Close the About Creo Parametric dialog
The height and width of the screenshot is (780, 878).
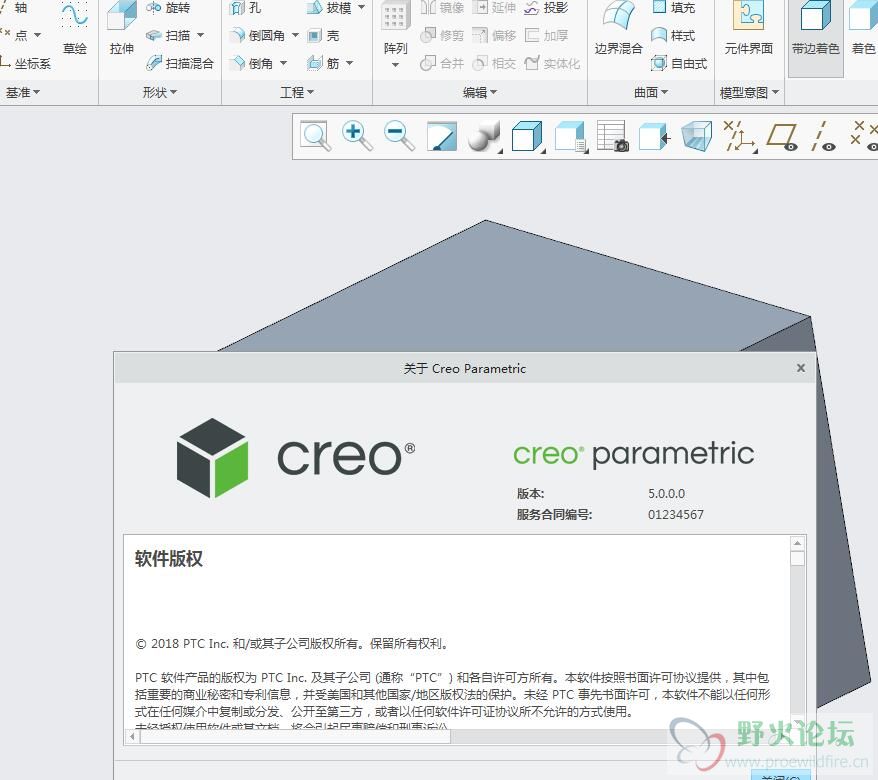pyautogui.click(x=801, y=368)
